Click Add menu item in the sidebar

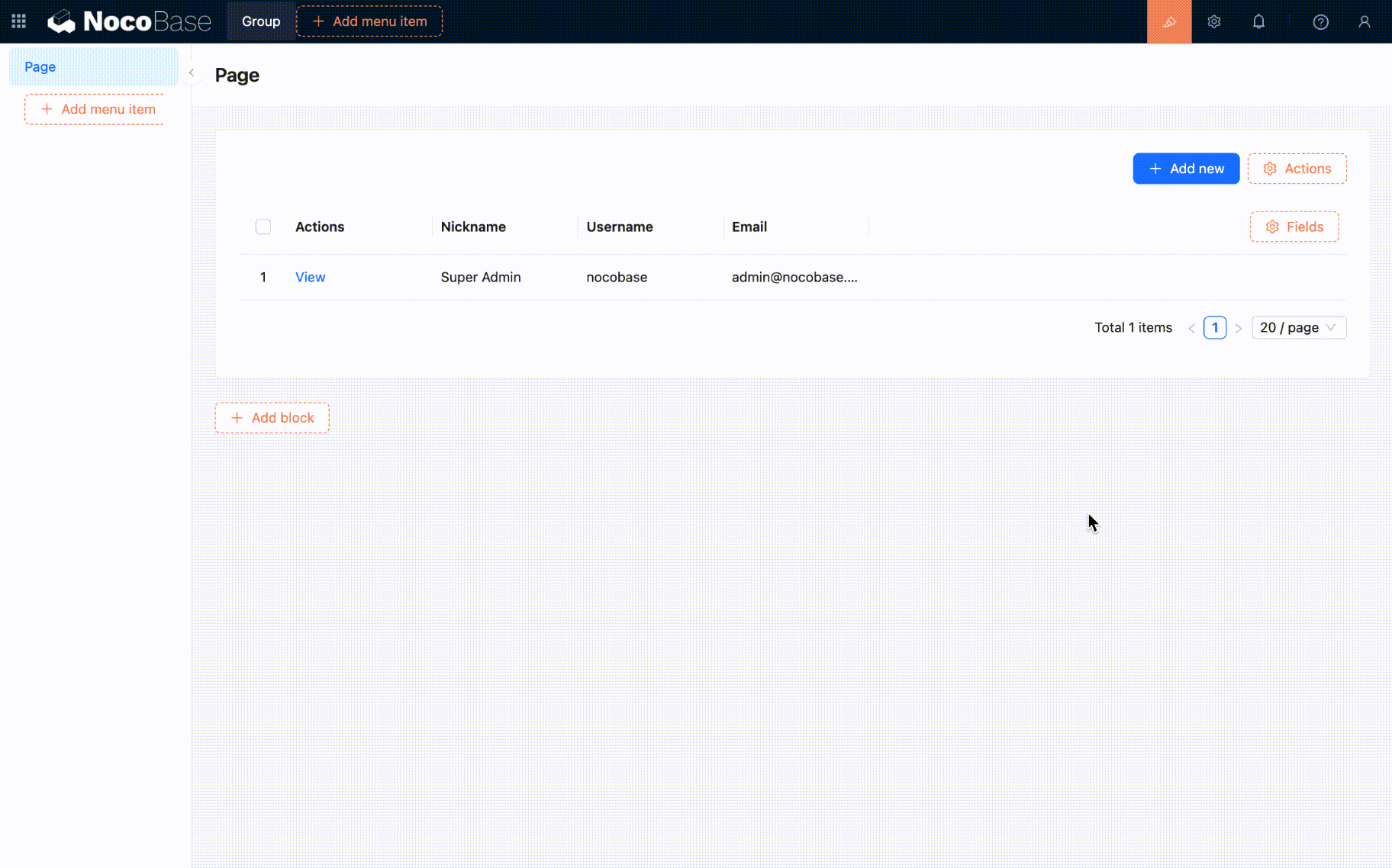click(95, 109)
